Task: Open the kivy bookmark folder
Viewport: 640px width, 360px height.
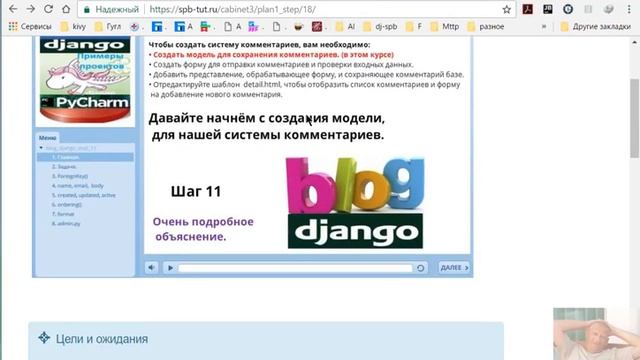Action: (73, 27)
